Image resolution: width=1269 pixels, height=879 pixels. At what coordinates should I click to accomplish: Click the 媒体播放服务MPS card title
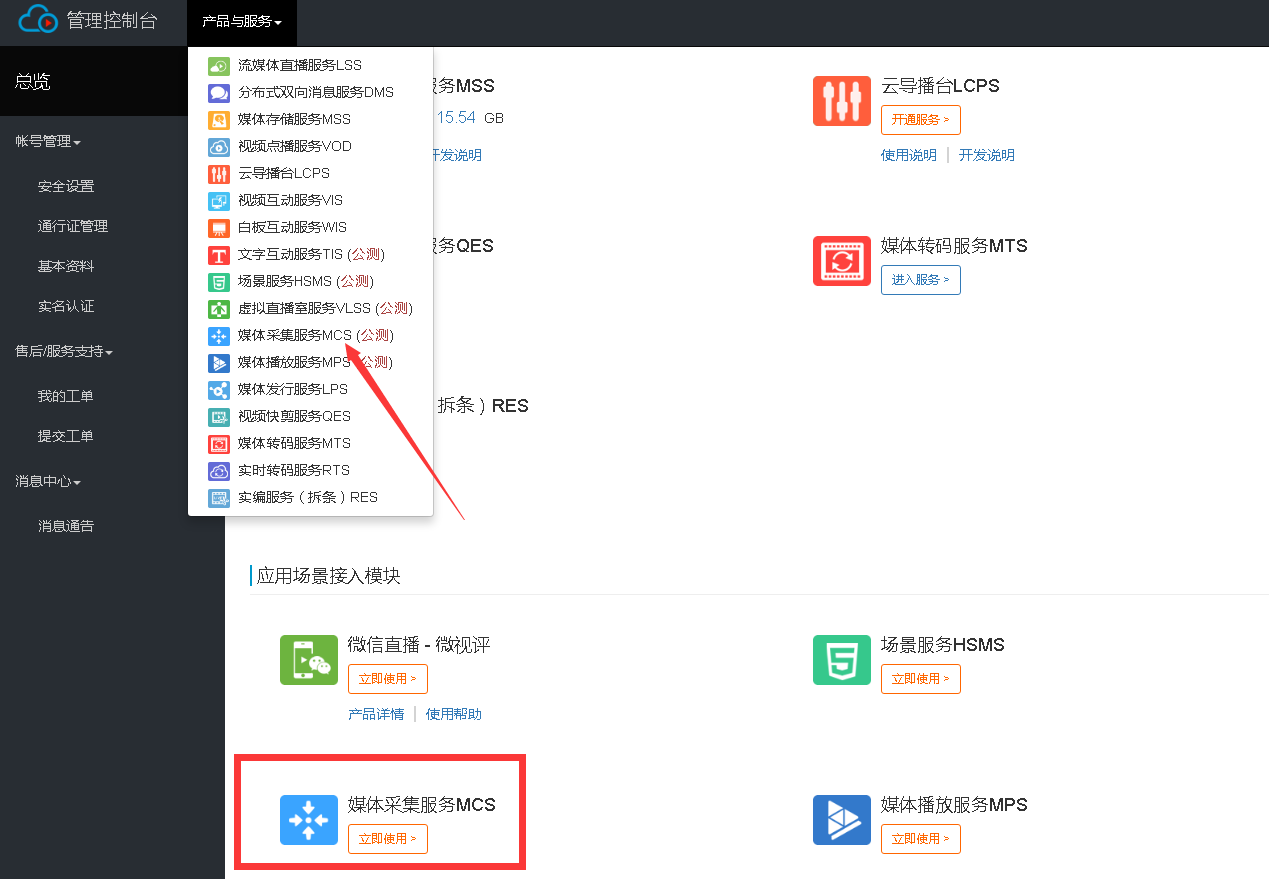[x=954, y=805]
